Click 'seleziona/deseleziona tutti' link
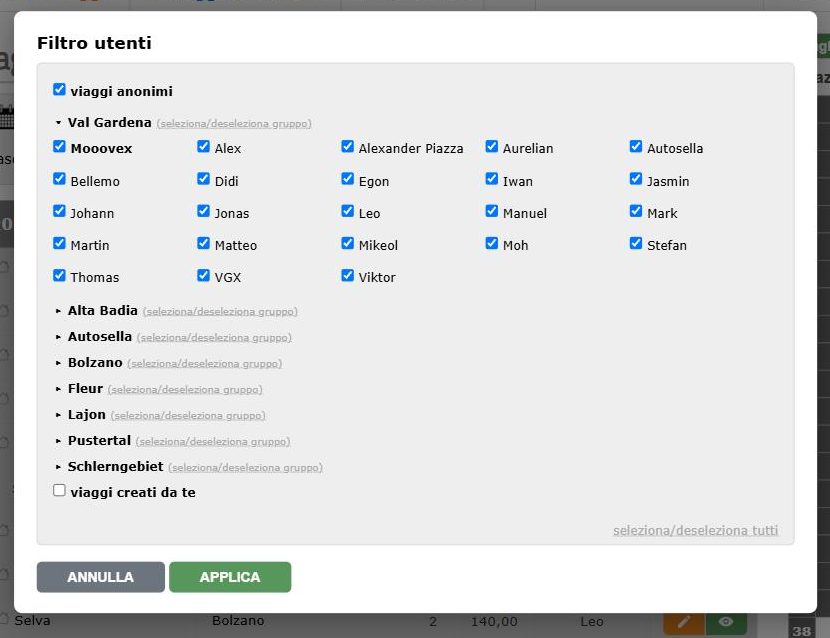The width and height of the screenshot is (830, 638). coord(696,531)
